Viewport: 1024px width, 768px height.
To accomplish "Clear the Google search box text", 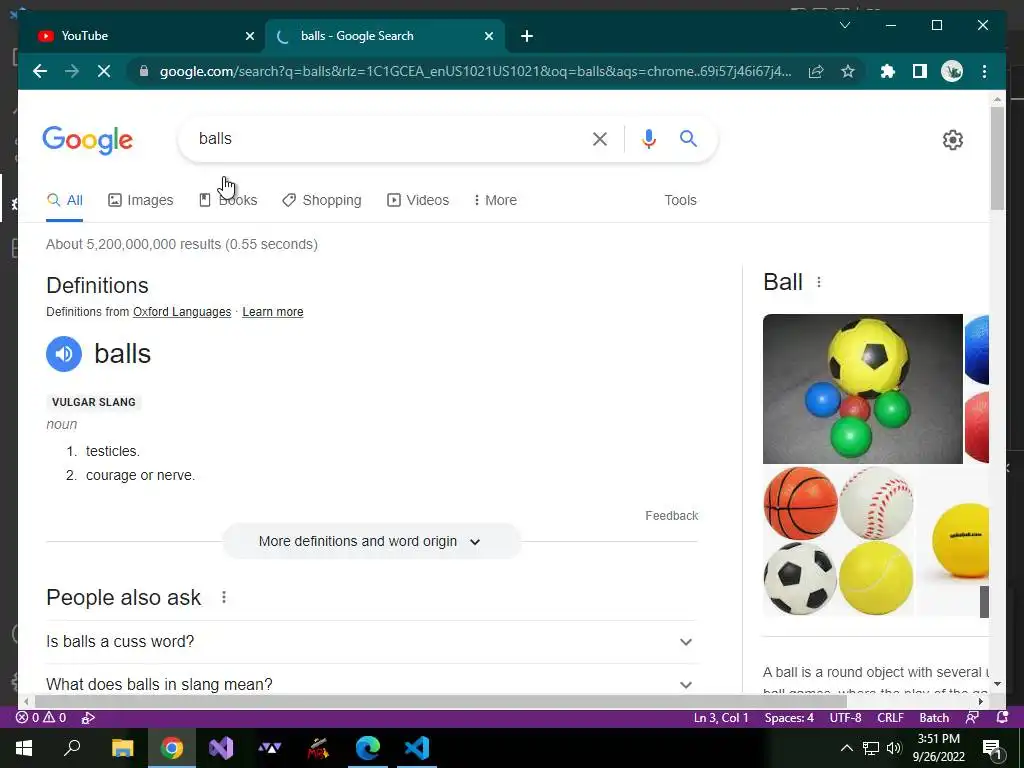I will click(x=600, y=138).
